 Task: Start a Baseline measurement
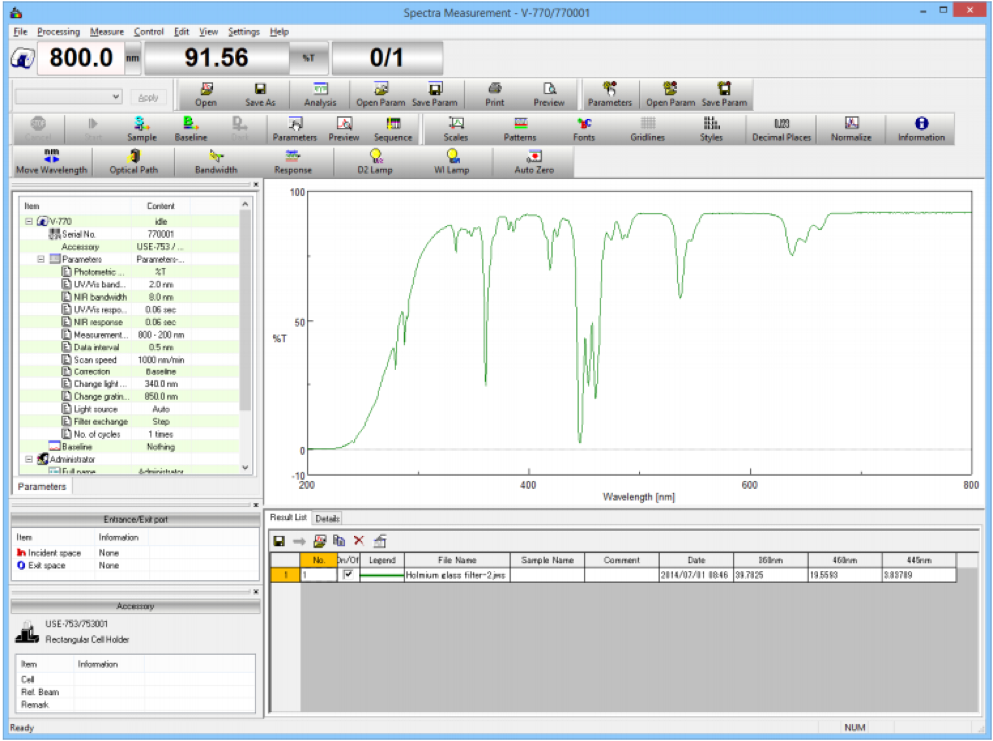(x=190, y=128)
